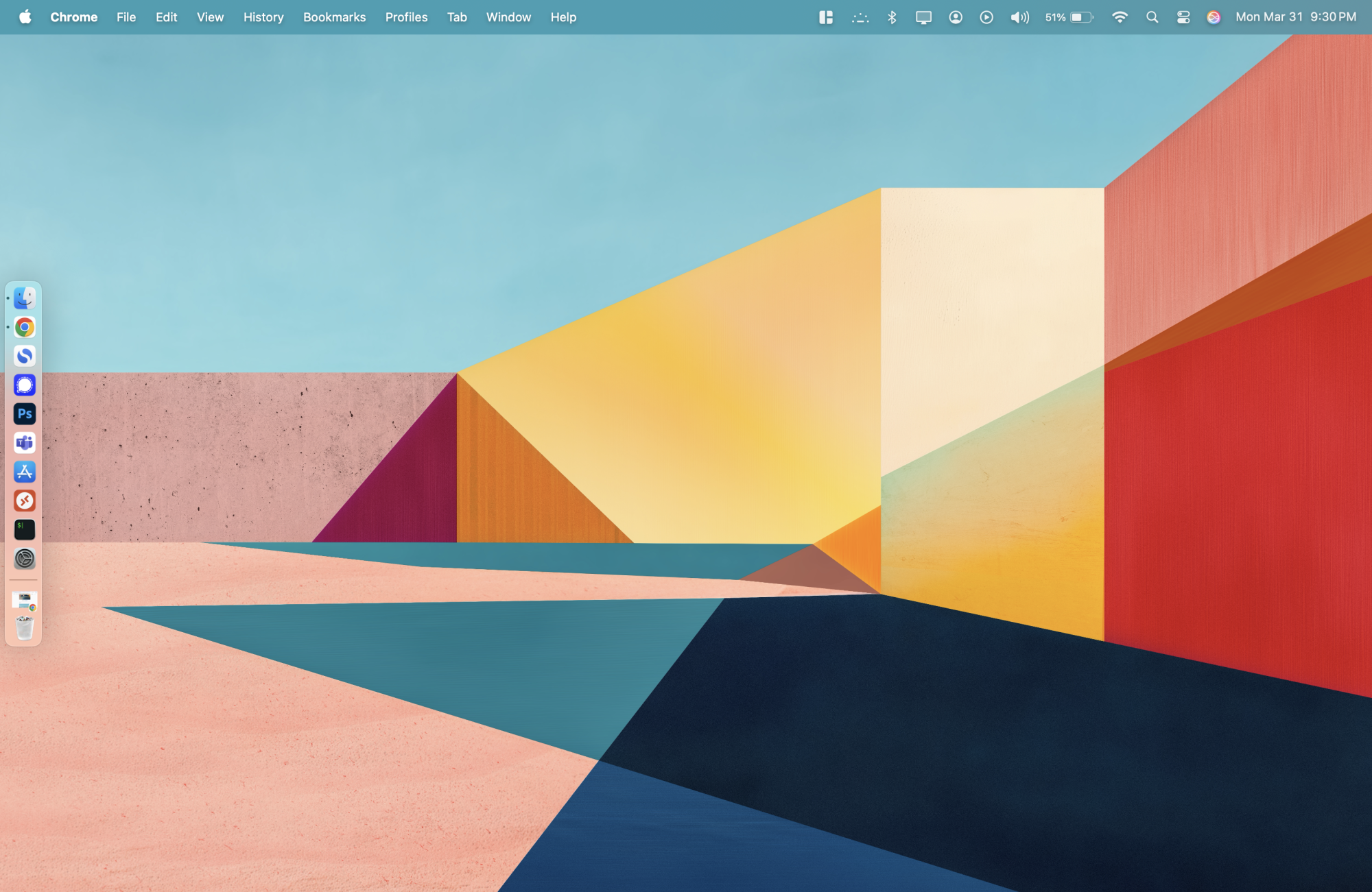Screen dimensions: 1372x892
Task: Click the Bluetooth status icon
Action: 892,17
